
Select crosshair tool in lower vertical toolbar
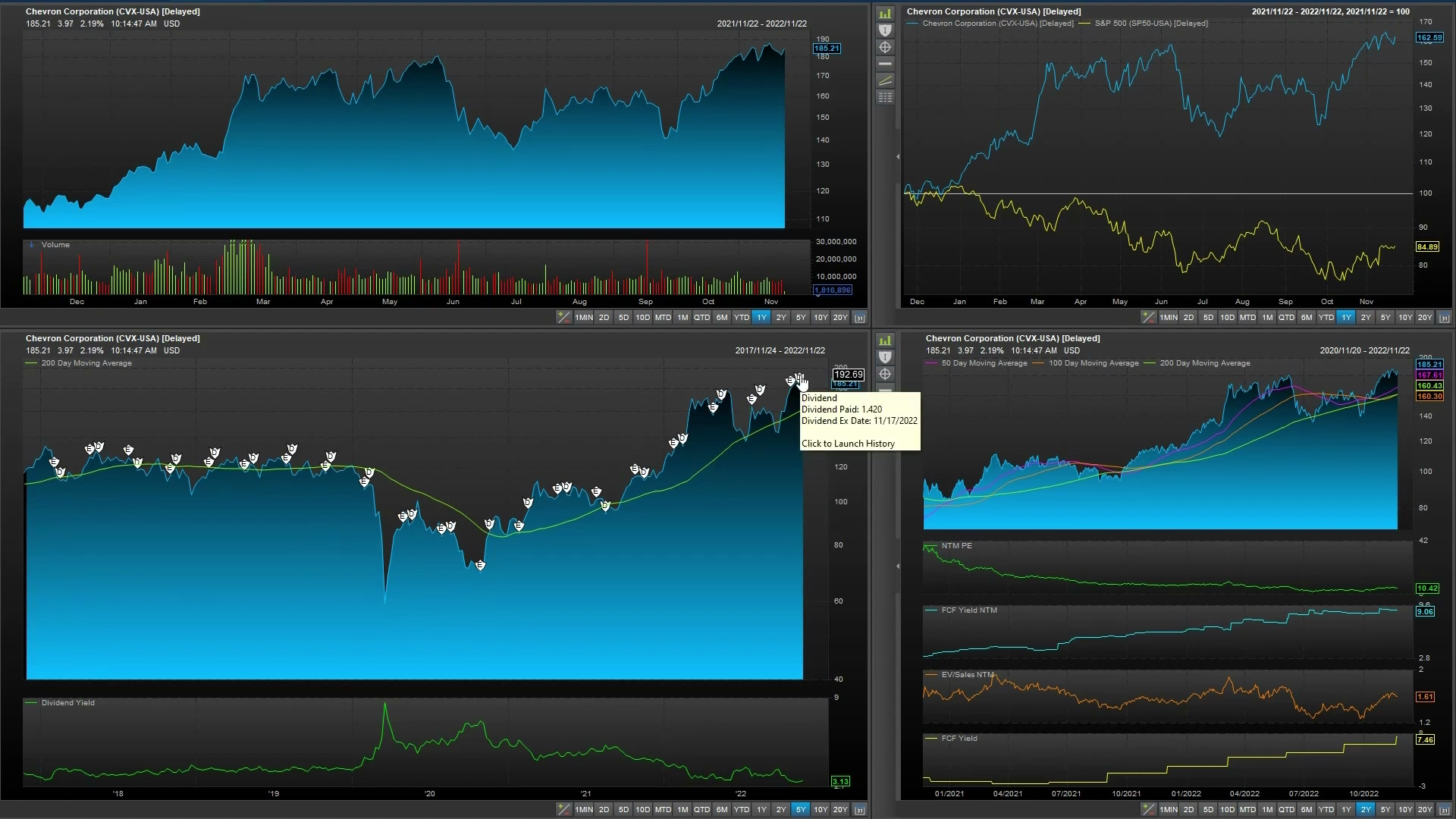coord(885,374)
